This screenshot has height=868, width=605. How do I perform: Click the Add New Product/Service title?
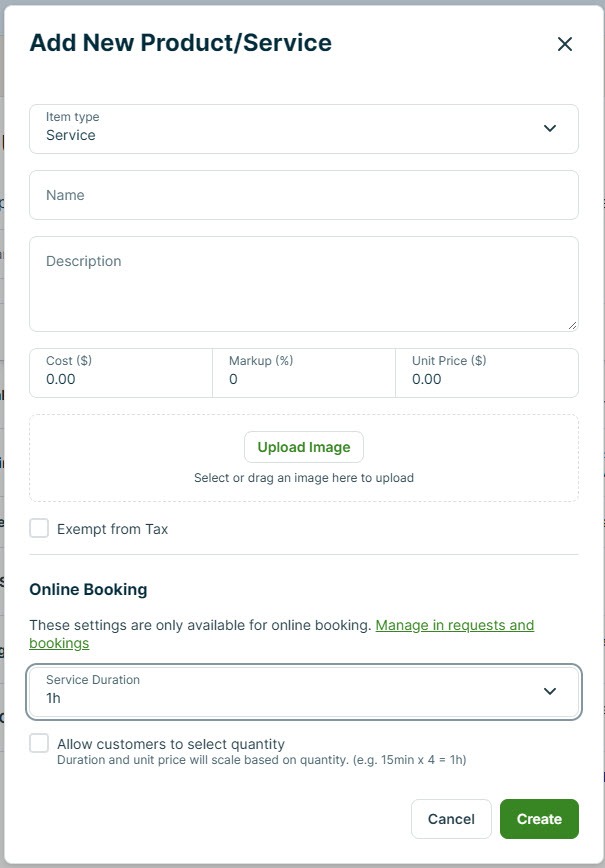(180, 43)
